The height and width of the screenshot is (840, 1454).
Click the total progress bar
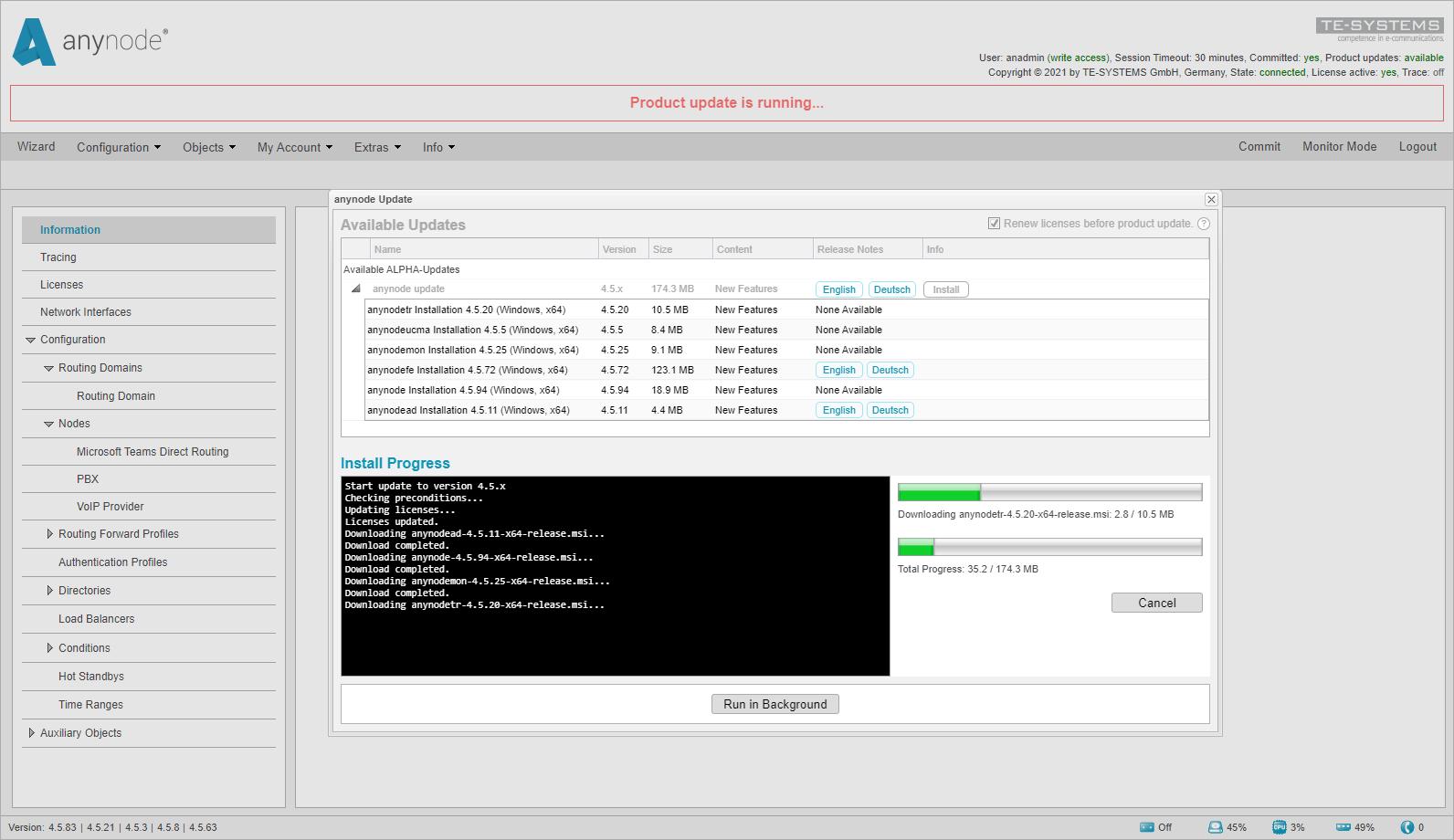[1049, 547]
